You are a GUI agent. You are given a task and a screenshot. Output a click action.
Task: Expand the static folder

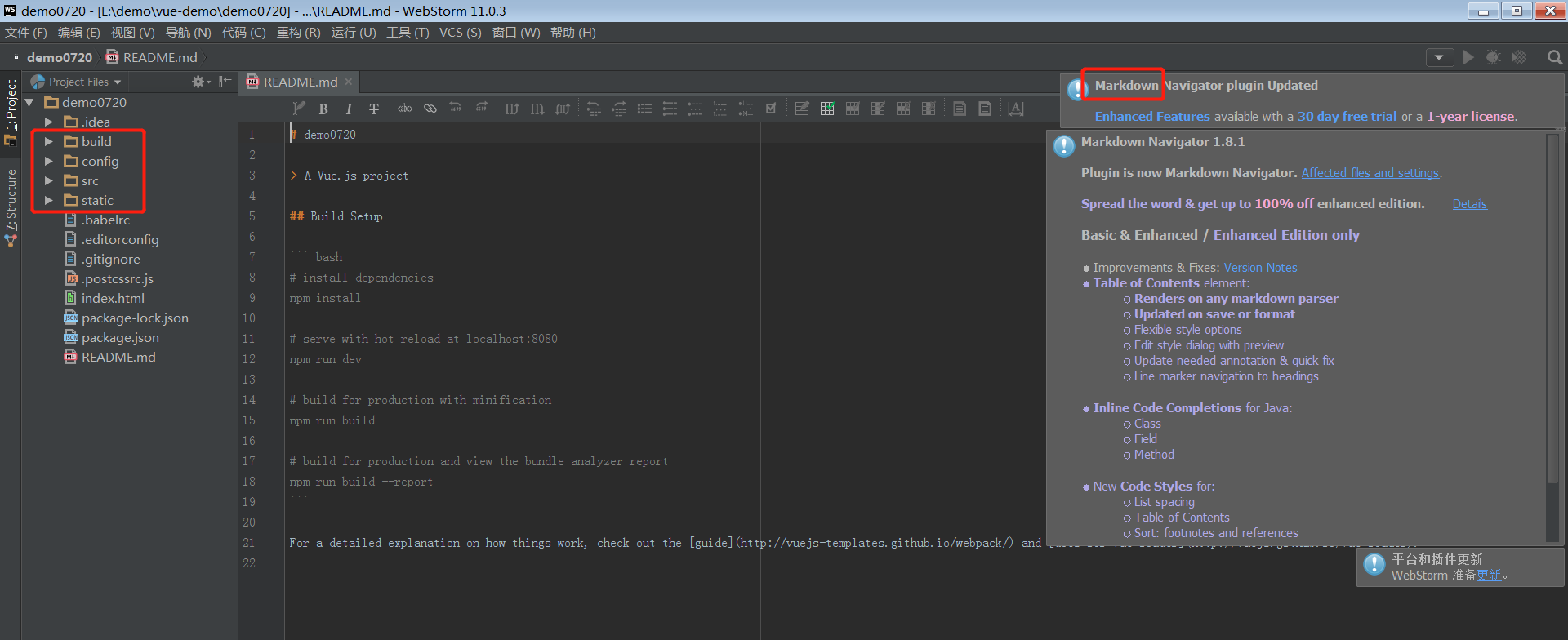(x=49, y=200)
